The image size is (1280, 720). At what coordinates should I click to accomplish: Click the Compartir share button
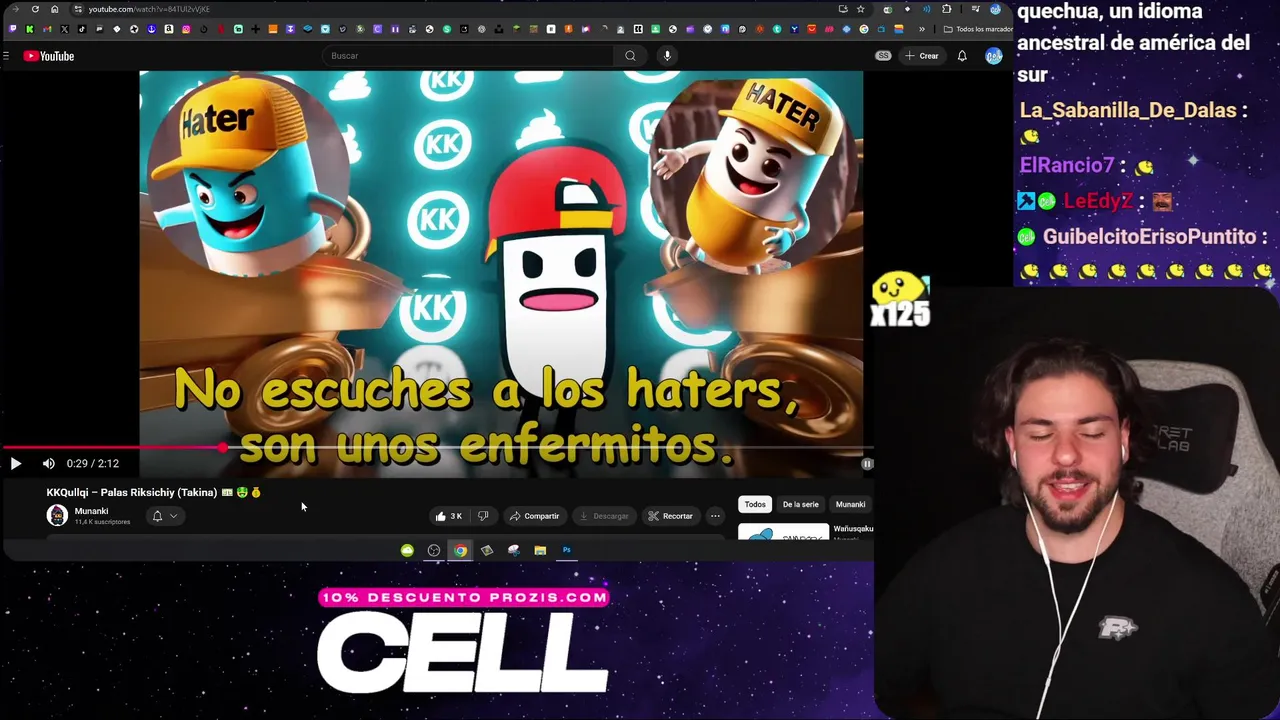point(534,516)
